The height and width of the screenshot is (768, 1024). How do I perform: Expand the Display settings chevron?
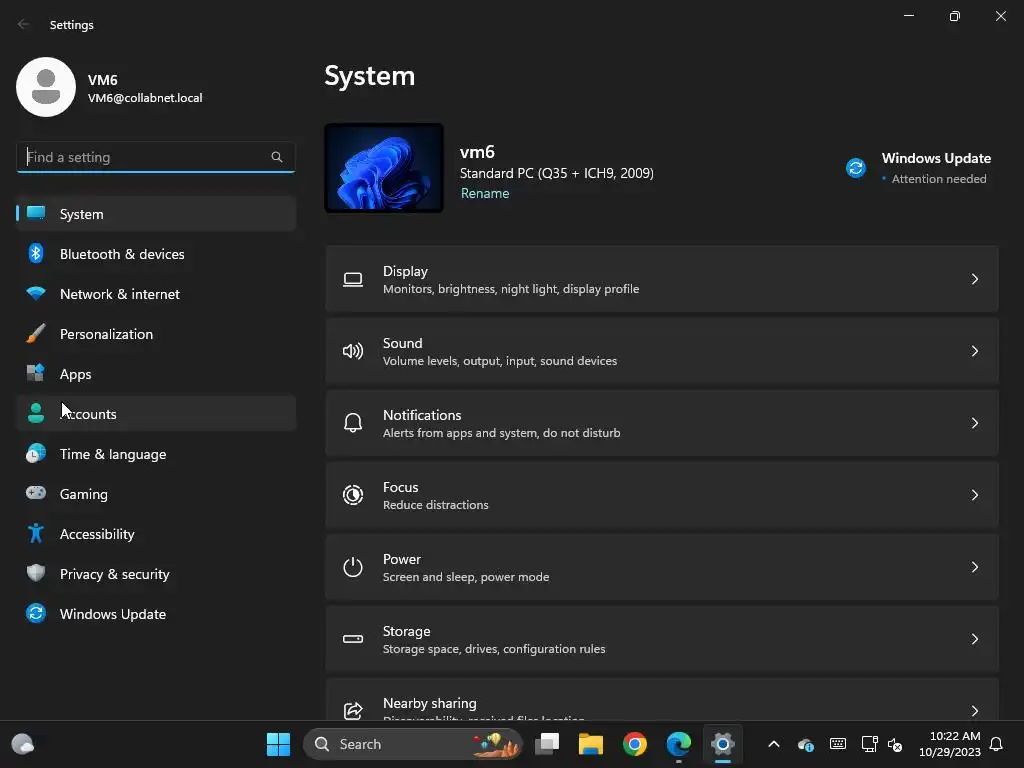pyautogui.click(x=974, y=280)
